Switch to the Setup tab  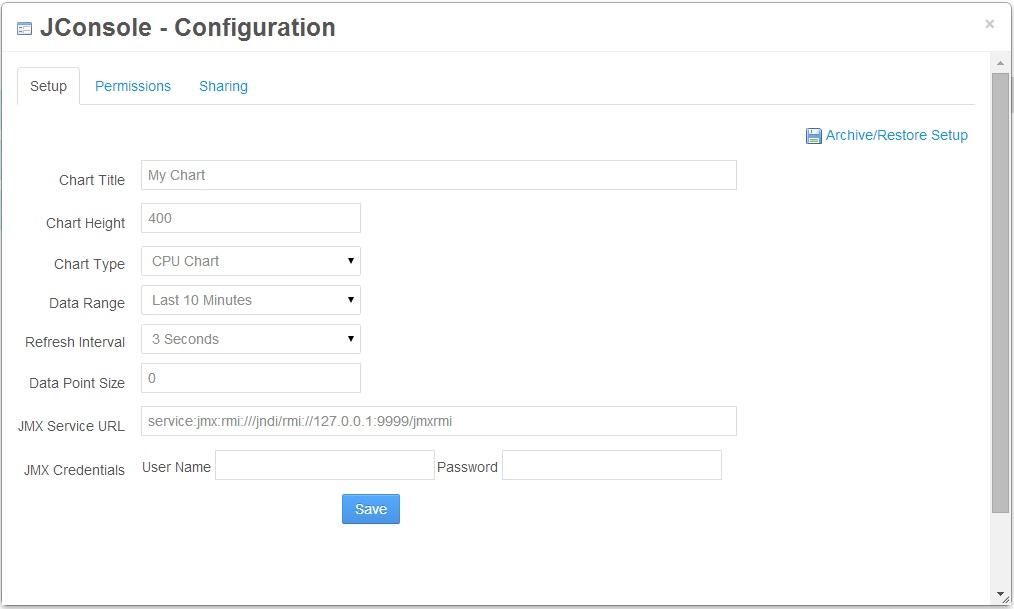click(48, 86)
